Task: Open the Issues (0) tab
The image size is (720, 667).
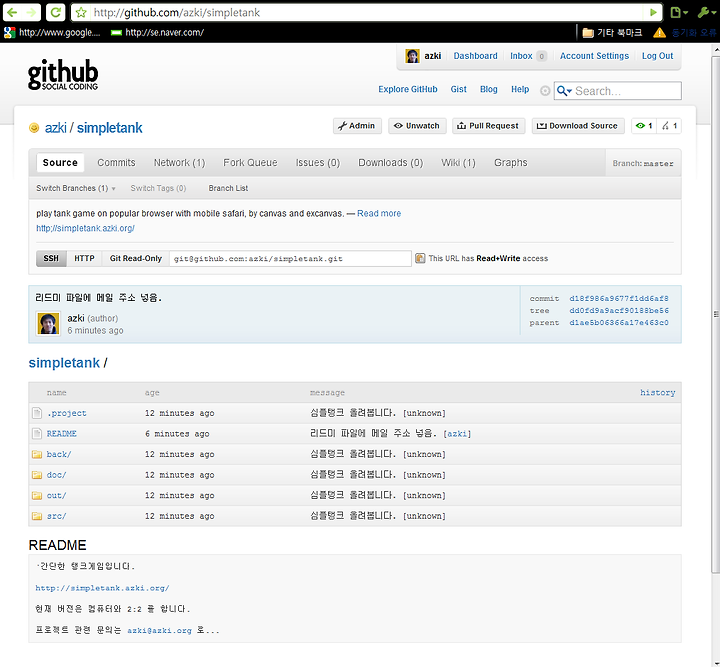Action: [318, 163]
